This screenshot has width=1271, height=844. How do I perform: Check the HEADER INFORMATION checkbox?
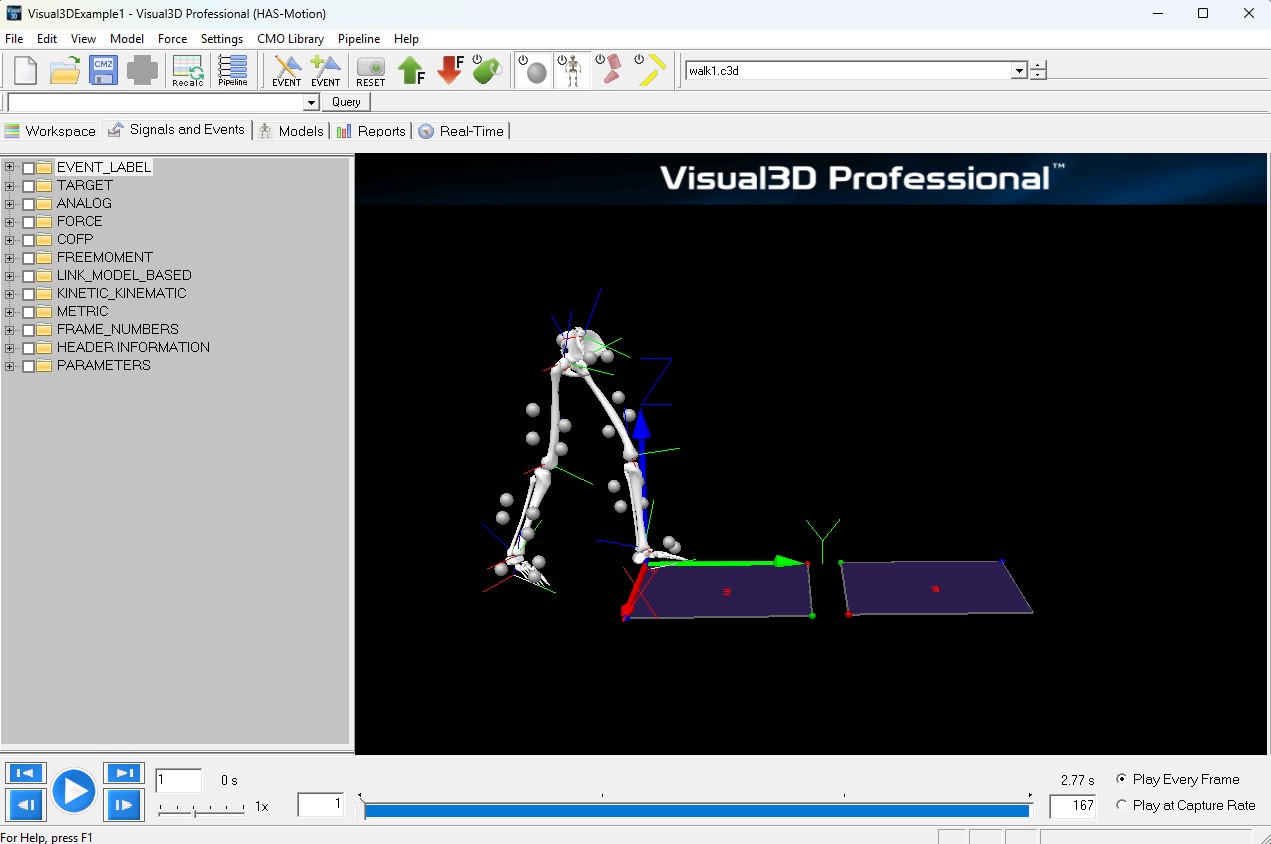(x=28, y=348)
